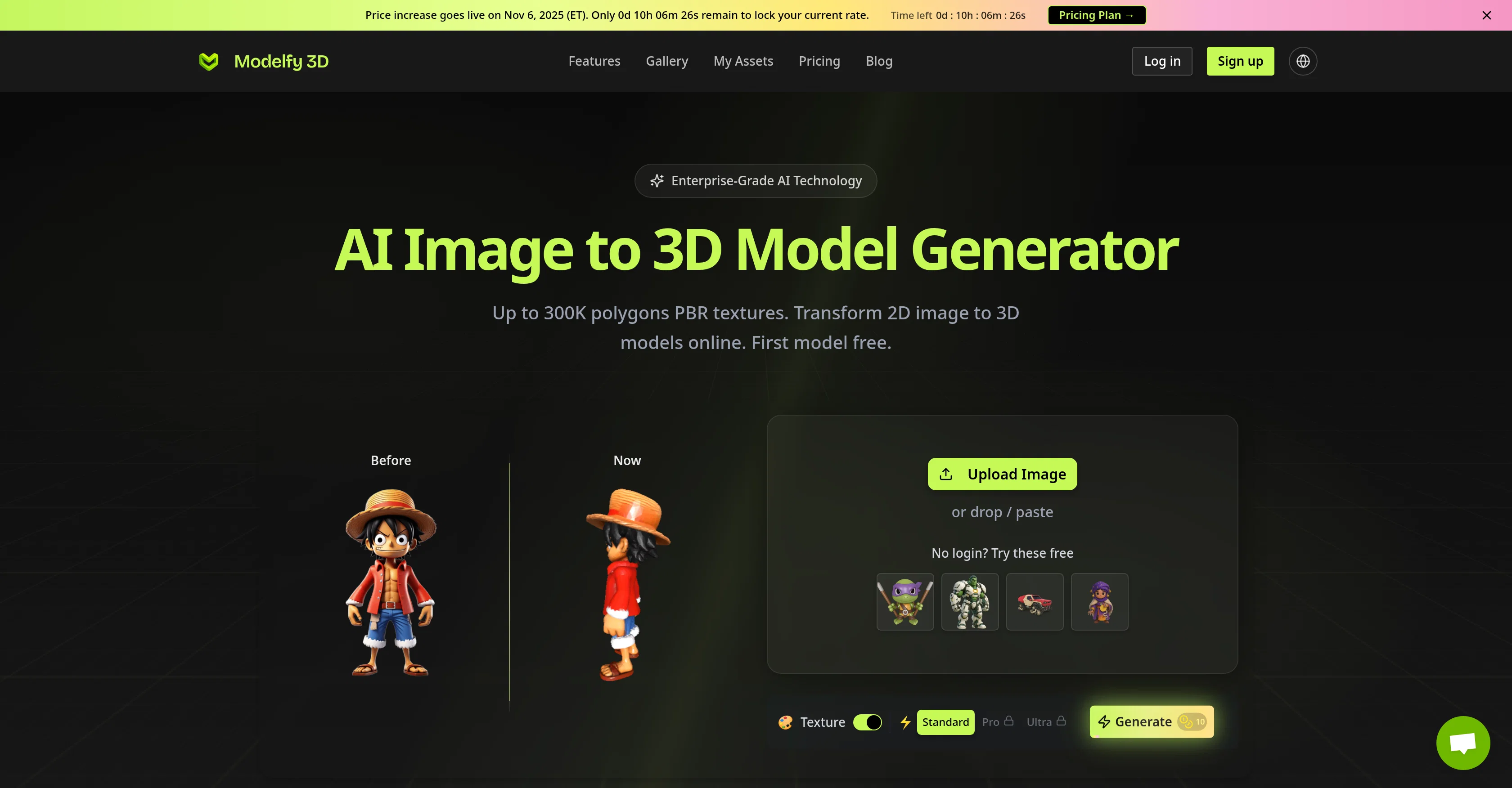The height and width of the screenshot is (788, 1512).
Task: Select Pro quality mode
Action: tap(997, 722)
